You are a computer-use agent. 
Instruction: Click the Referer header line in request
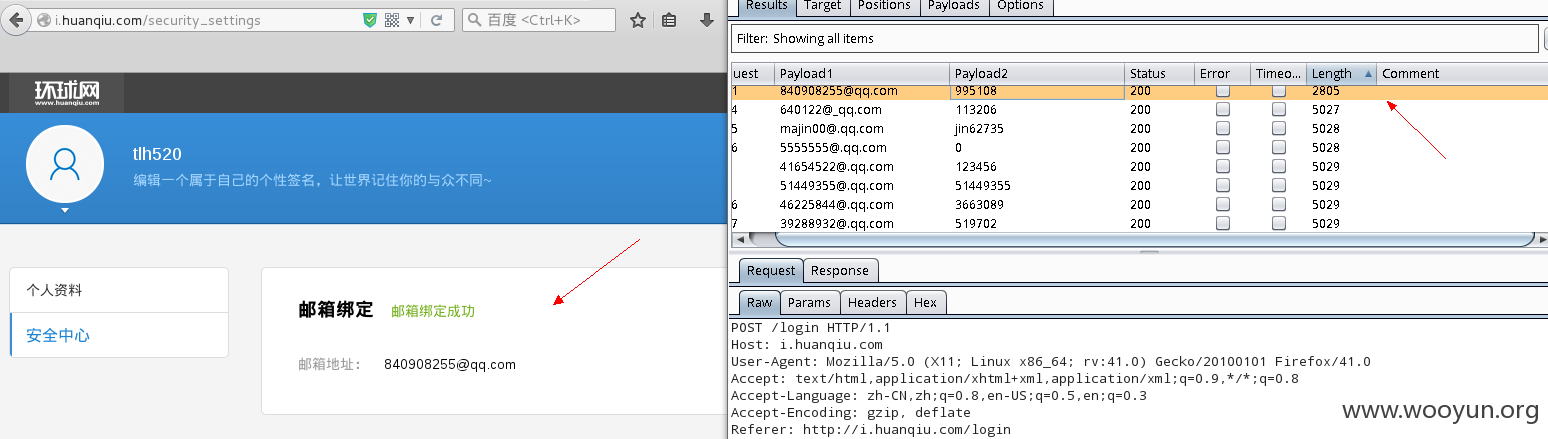pos(871,430)
